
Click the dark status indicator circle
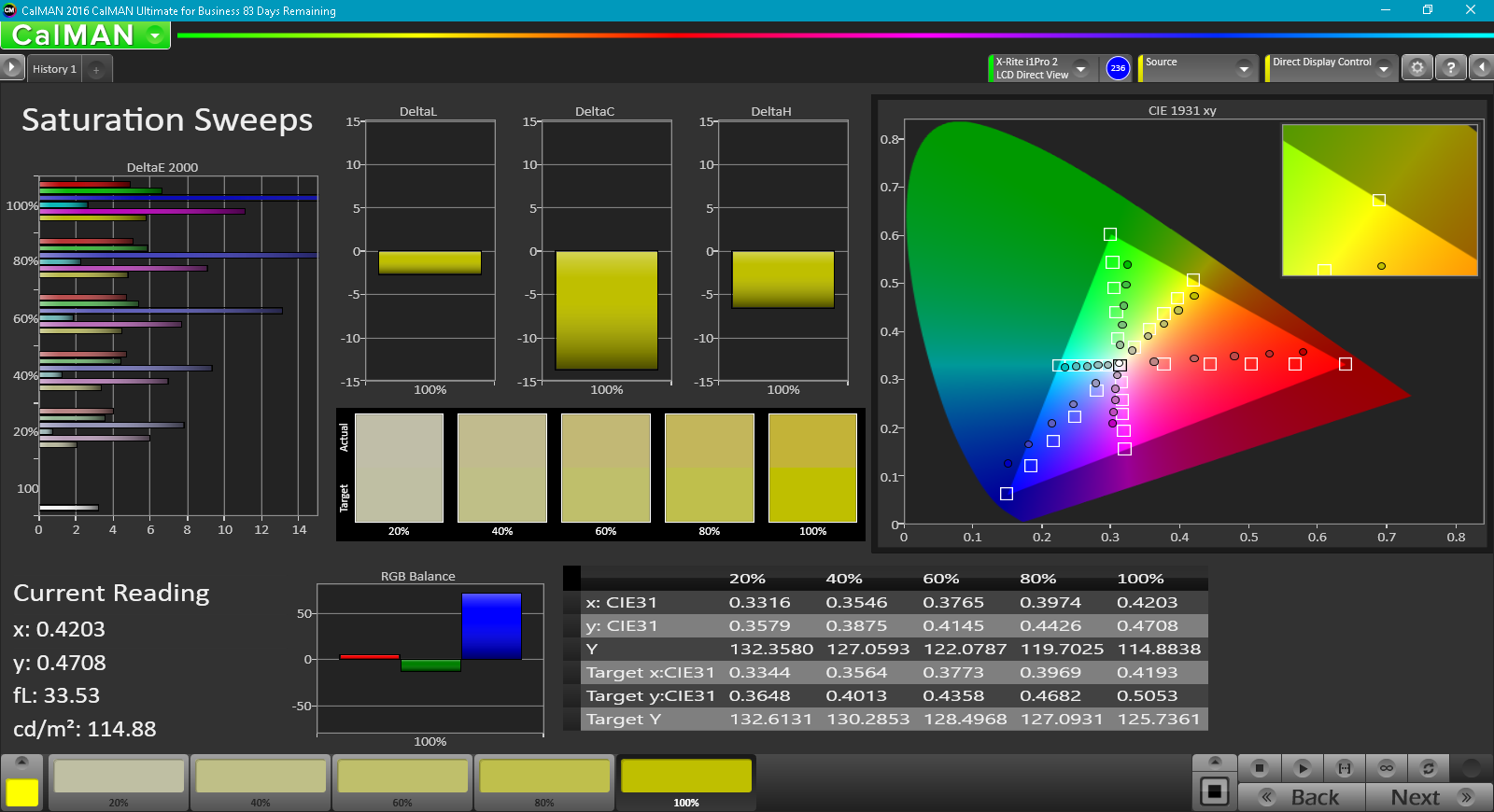(x=1472, y=768)
